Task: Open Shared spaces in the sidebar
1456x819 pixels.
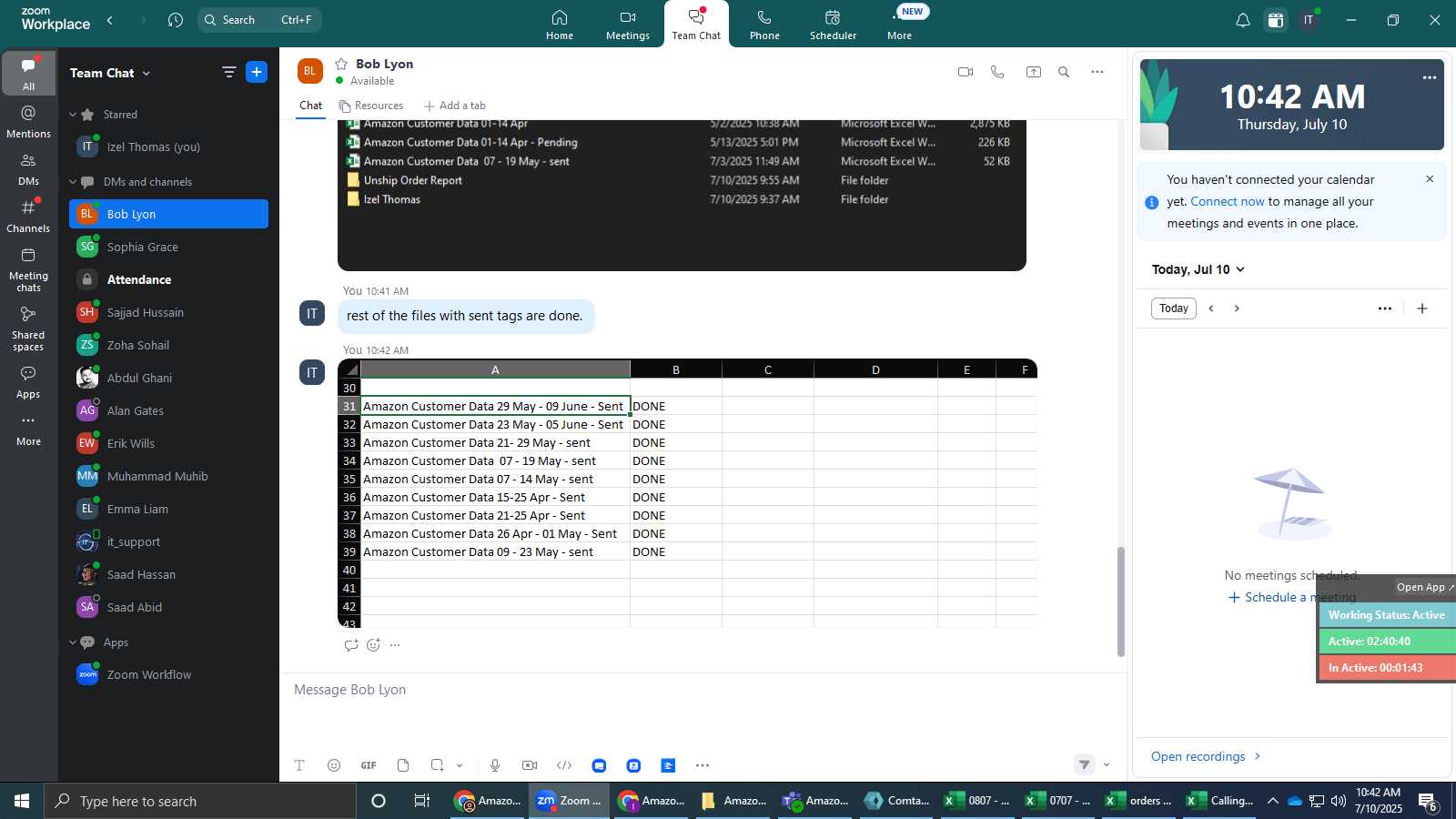Action: tap(28, 329)
